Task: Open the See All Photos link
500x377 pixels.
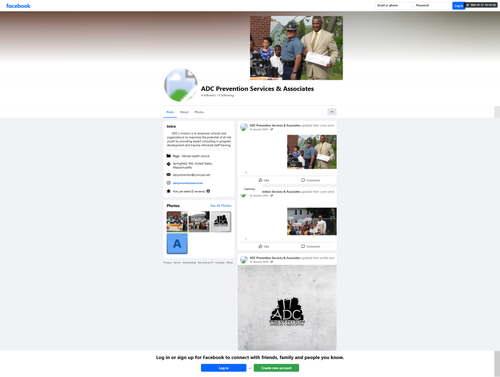Action: pyautogui.click(x=221, y=205)
